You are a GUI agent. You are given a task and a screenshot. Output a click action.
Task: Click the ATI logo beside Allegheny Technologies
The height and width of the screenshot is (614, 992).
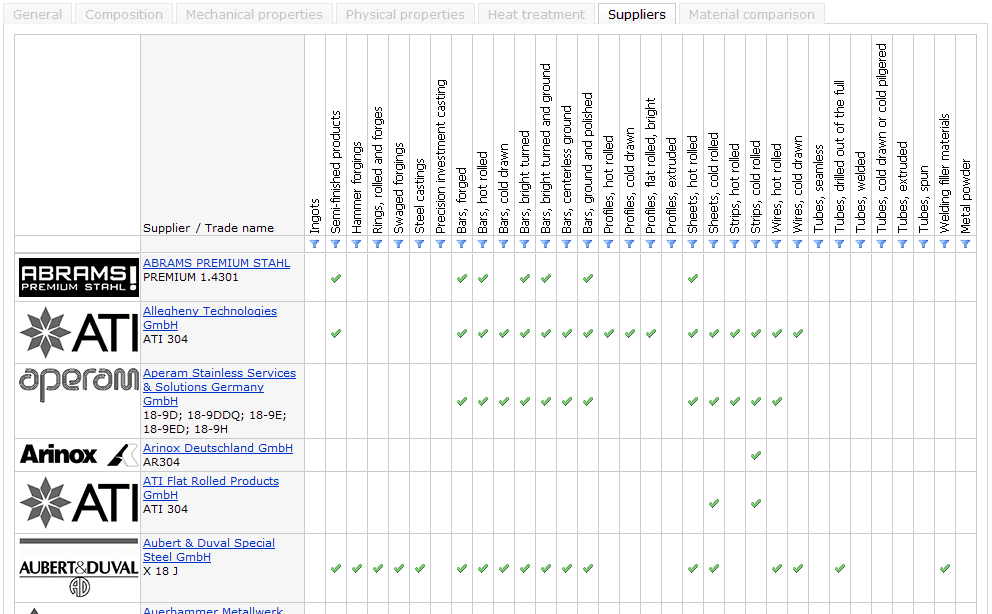[78, 333]
